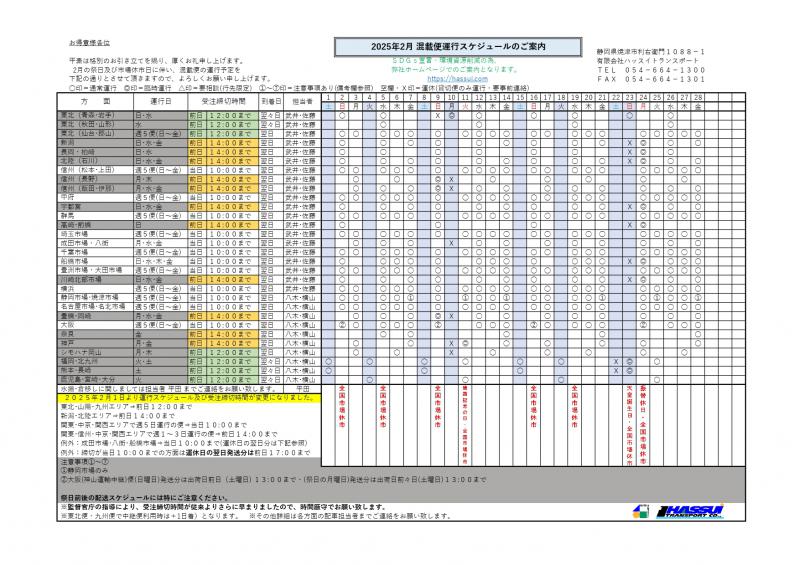Viewport: 800px width, 565px height.
Task: Select the 東北・山陽・九州エリア⇒前日12:00まで note
Action: point(126,407)
